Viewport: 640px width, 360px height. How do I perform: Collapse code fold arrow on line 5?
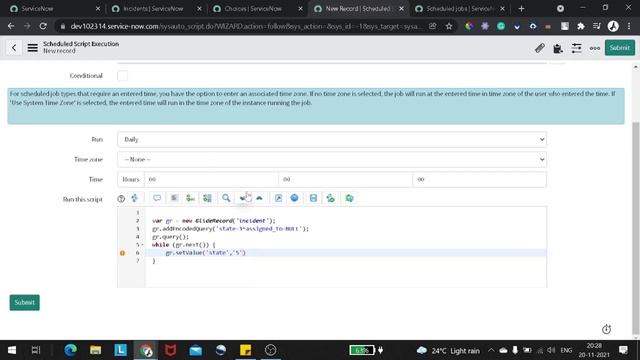click(142, 245)
